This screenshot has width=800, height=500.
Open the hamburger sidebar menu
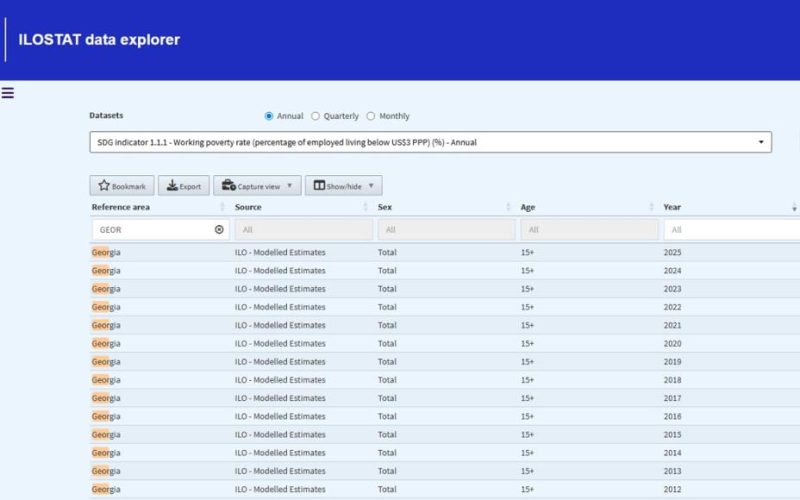[8, 93]
